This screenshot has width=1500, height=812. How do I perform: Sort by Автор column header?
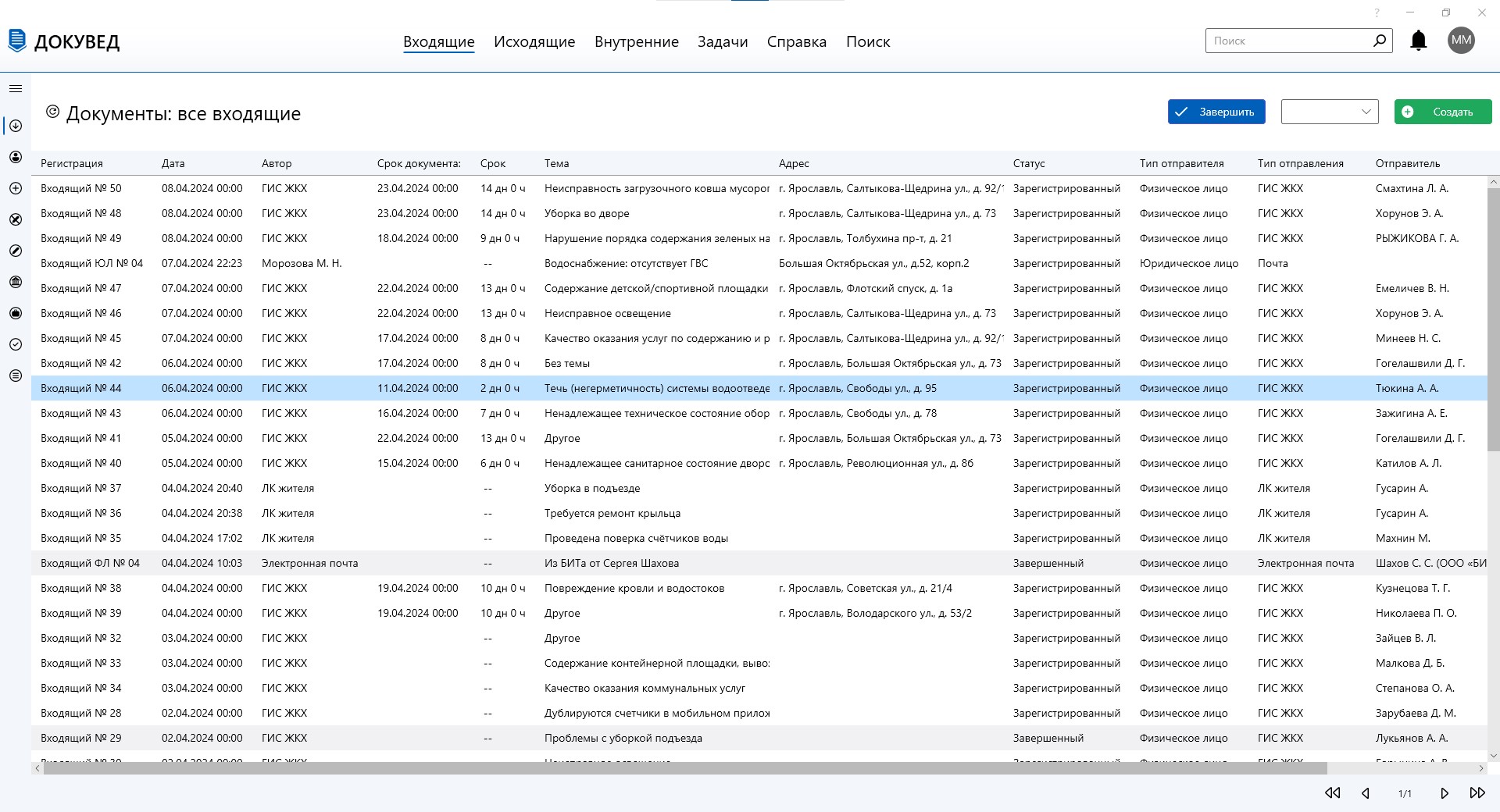coord(277,163)
